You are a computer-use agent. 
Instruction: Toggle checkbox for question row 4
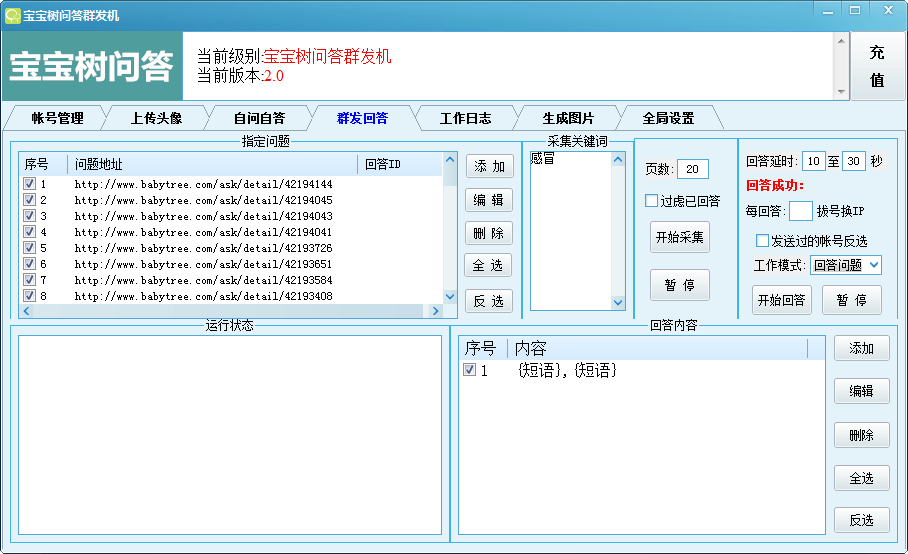pyautogui.click(x=30, y=232)
